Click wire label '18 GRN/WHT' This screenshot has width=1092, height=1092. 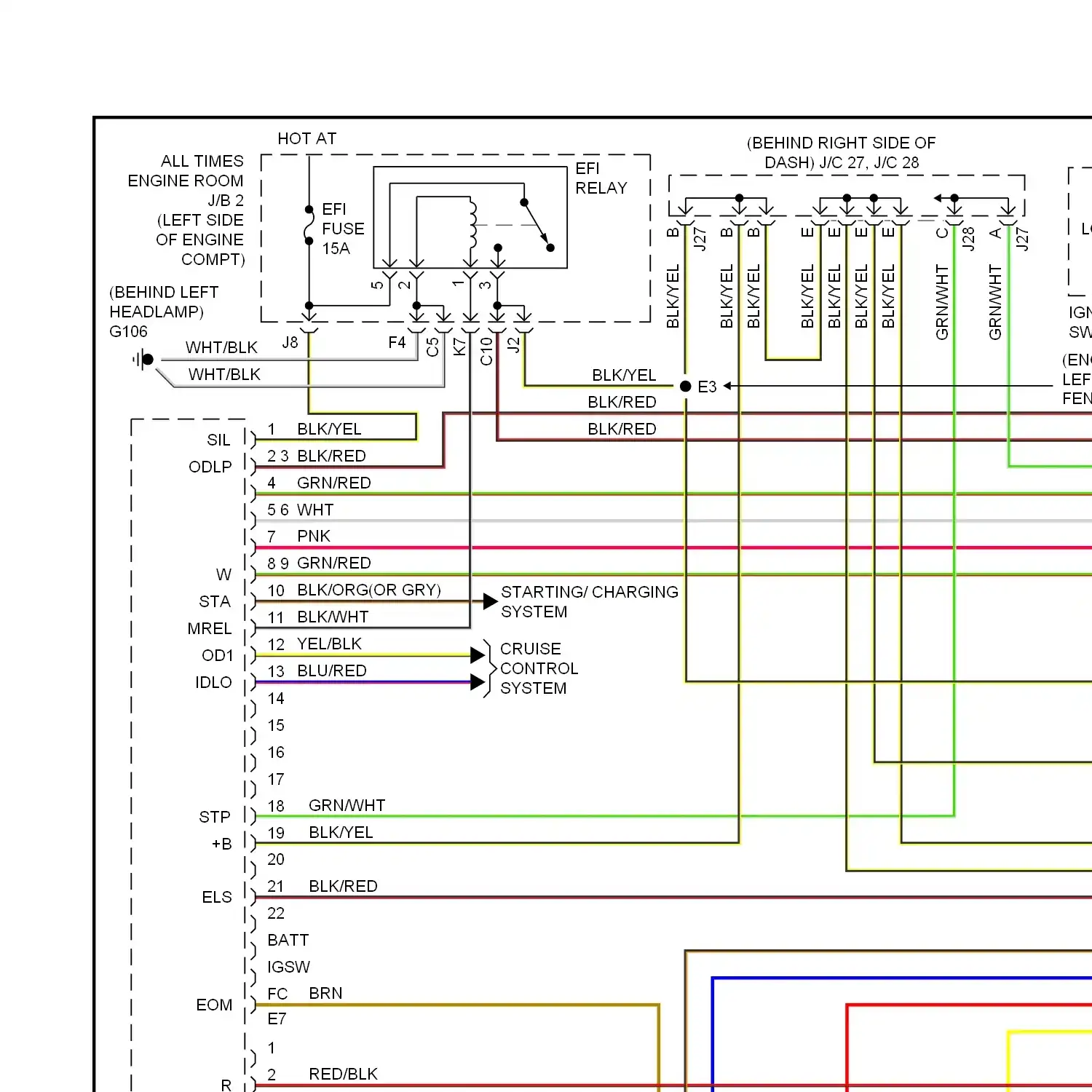[326, 805]
